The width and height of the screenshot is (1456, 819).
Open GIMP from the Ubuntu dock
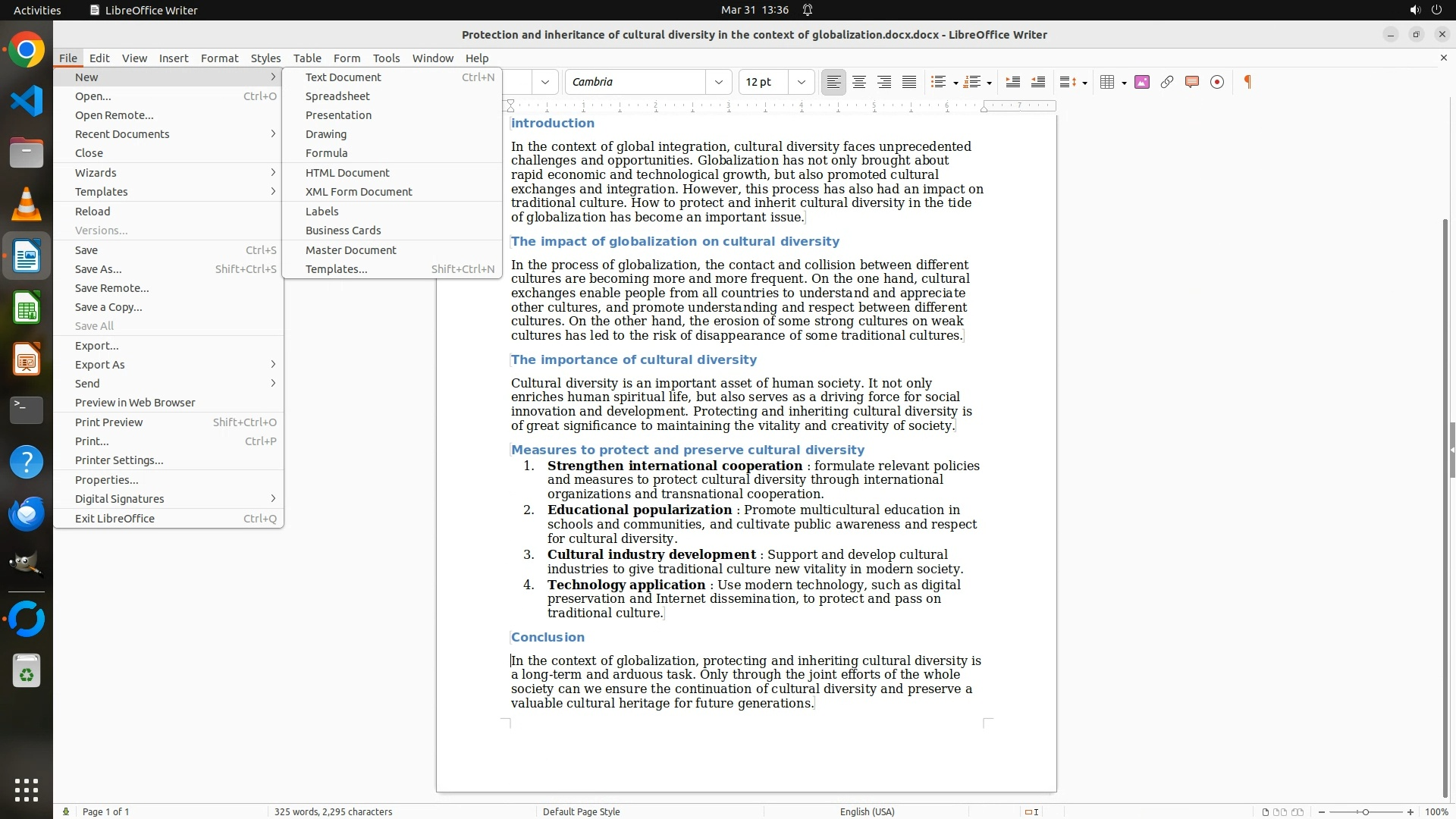27,563
